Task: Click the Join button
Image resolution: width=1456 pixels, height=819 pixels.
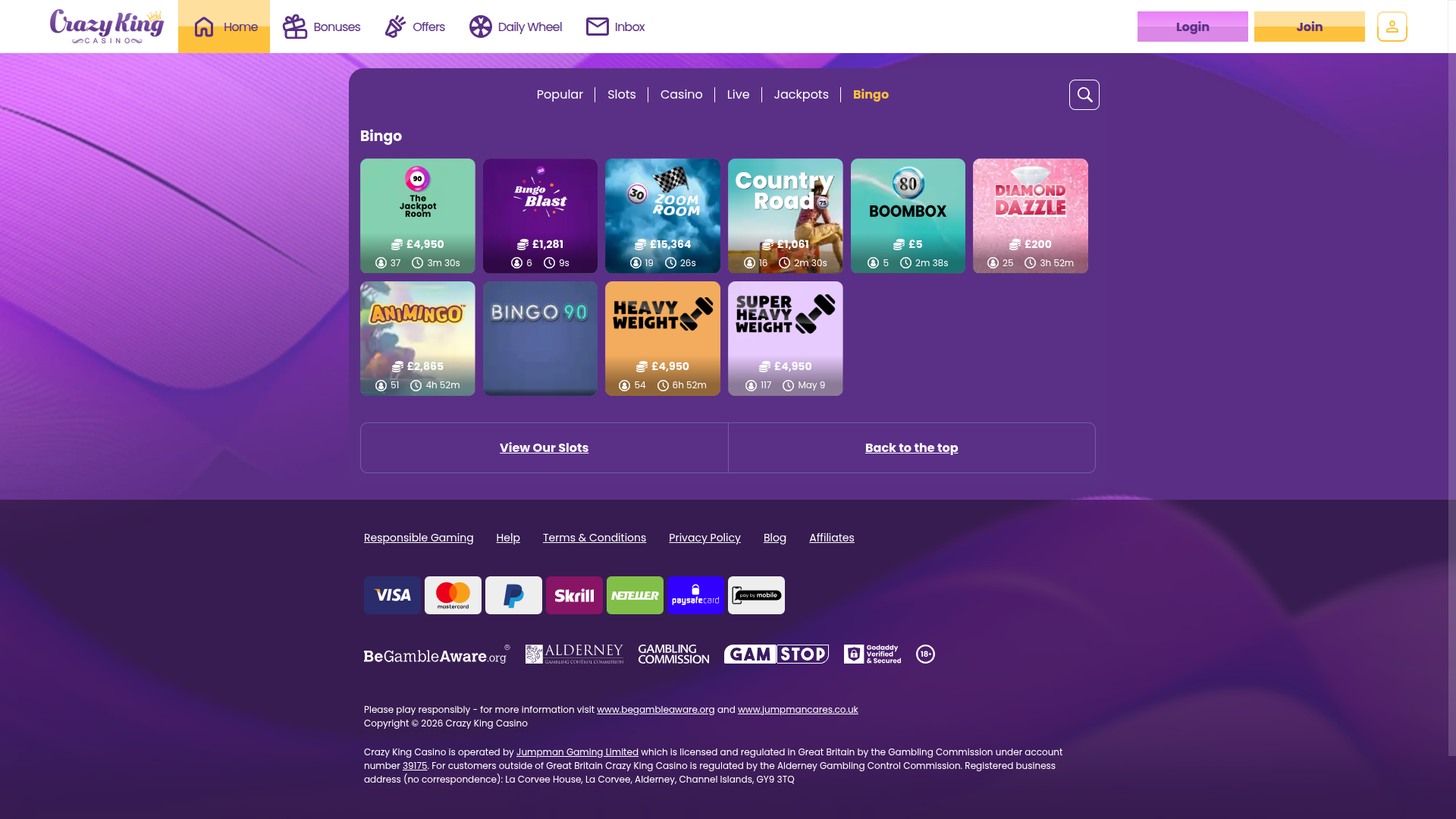Action: [x=1309, y=27]
